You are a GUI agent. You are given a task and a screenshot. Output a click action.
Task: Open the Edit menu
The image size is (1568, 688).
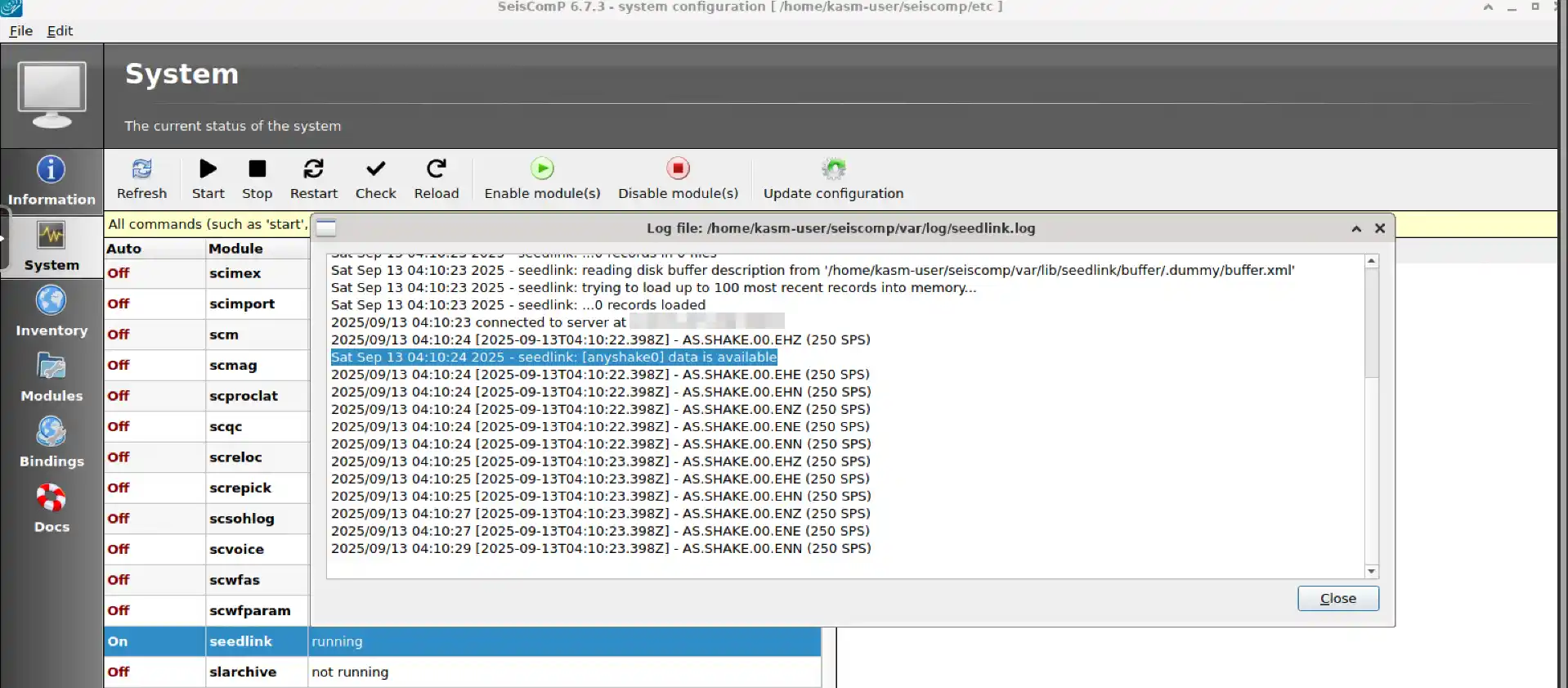60,31
